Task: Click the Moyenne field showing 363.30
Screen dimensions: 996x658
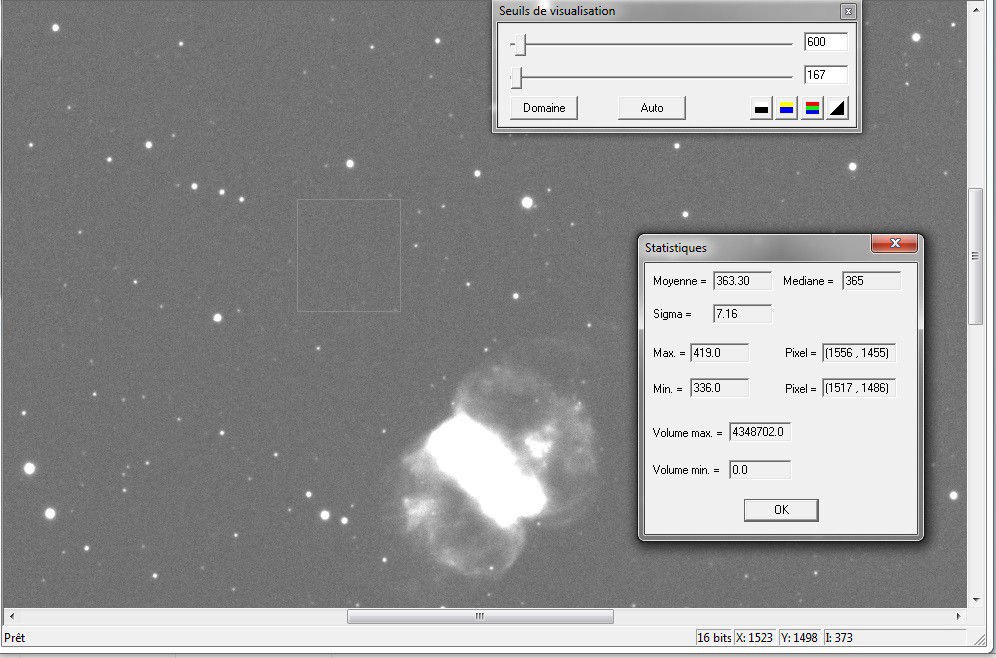Action: tap(742, 281)
